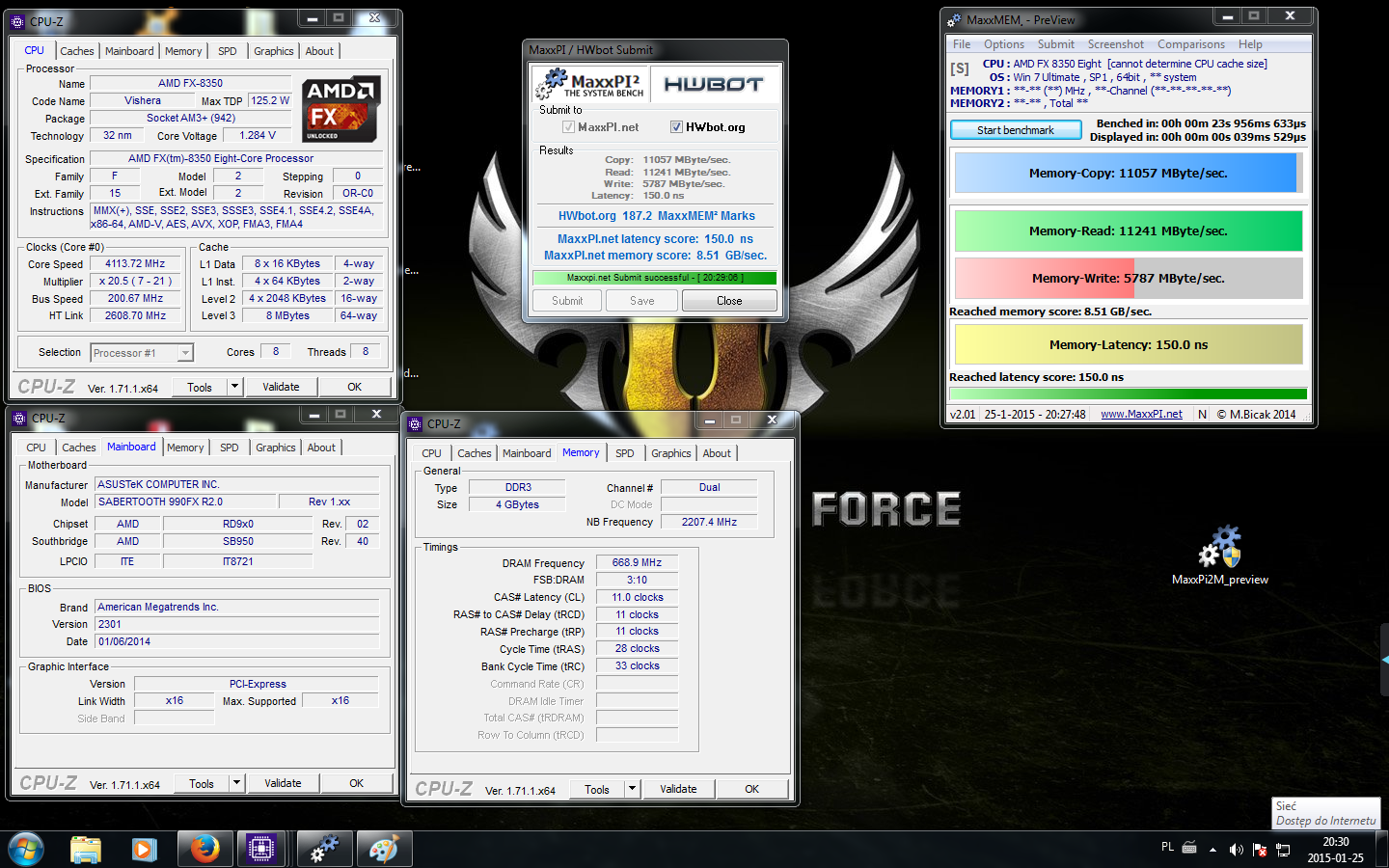Click the Memory-Write 5787 MByte/sec bar
The image size is (1389, 868).
(1129, 278)
